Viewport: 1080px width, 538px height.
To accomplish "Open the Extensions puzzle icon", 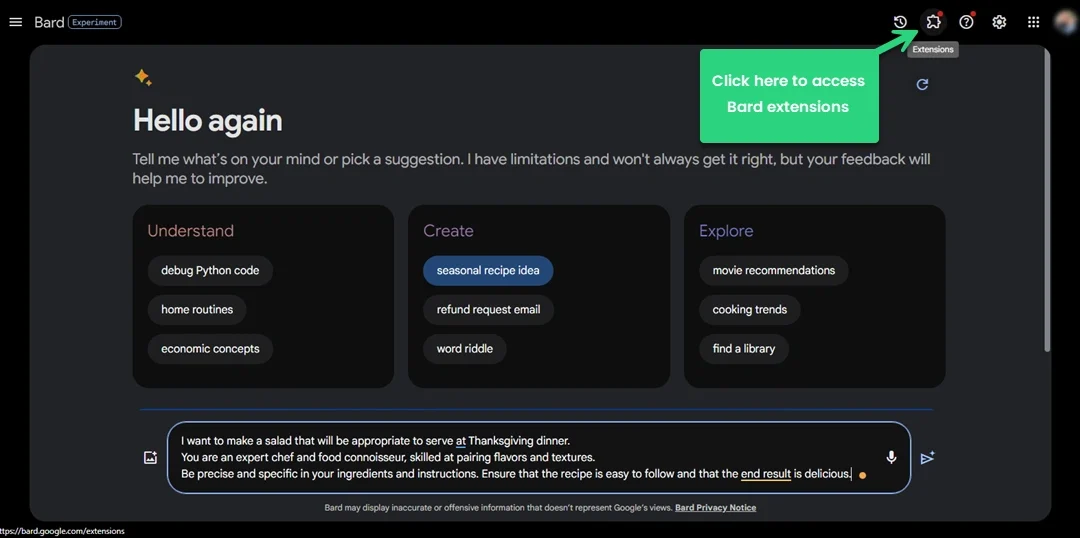I will click(933, 22).
